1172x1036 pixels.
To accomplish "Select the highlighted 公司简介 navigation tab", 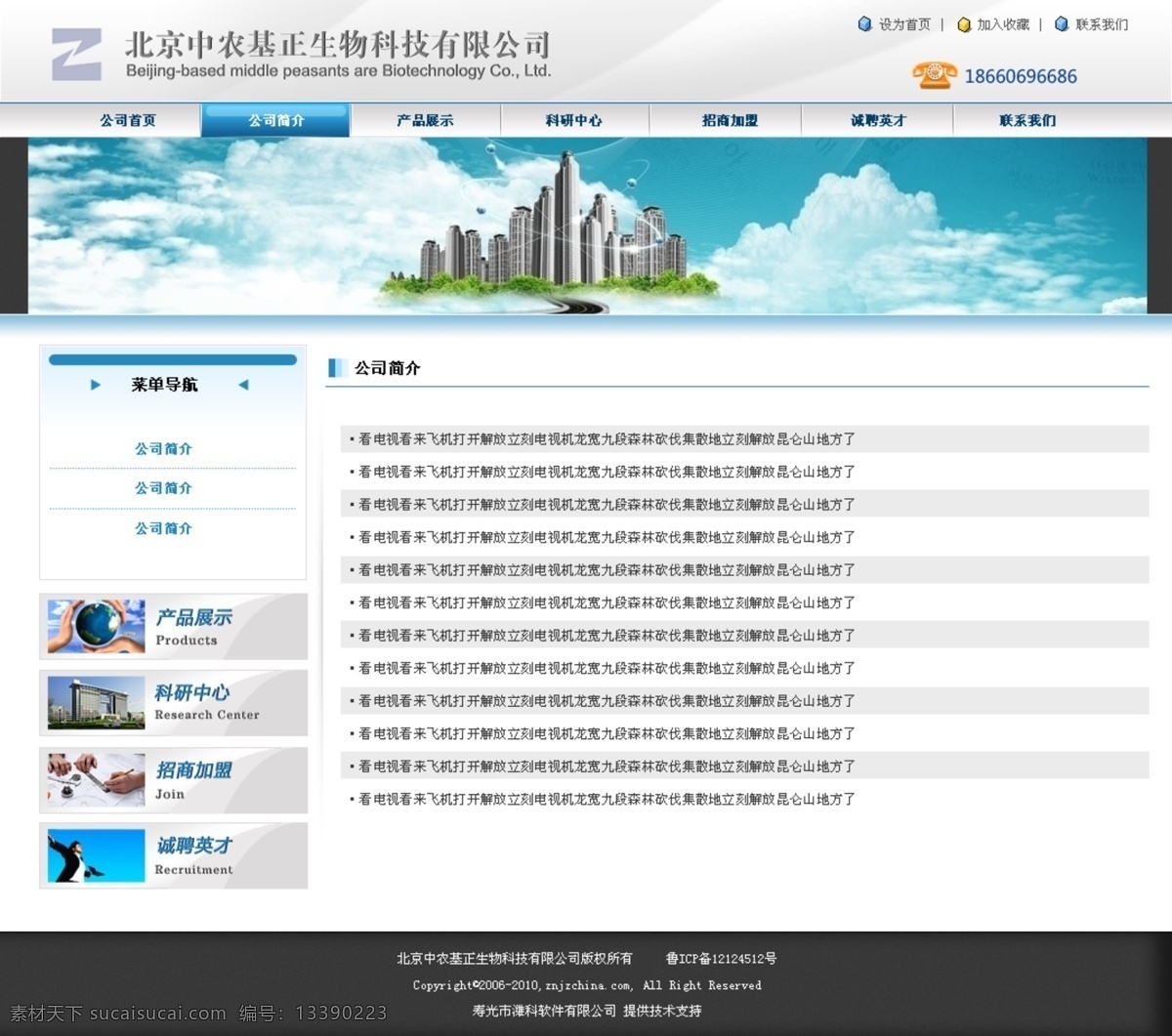I will 275,120.
